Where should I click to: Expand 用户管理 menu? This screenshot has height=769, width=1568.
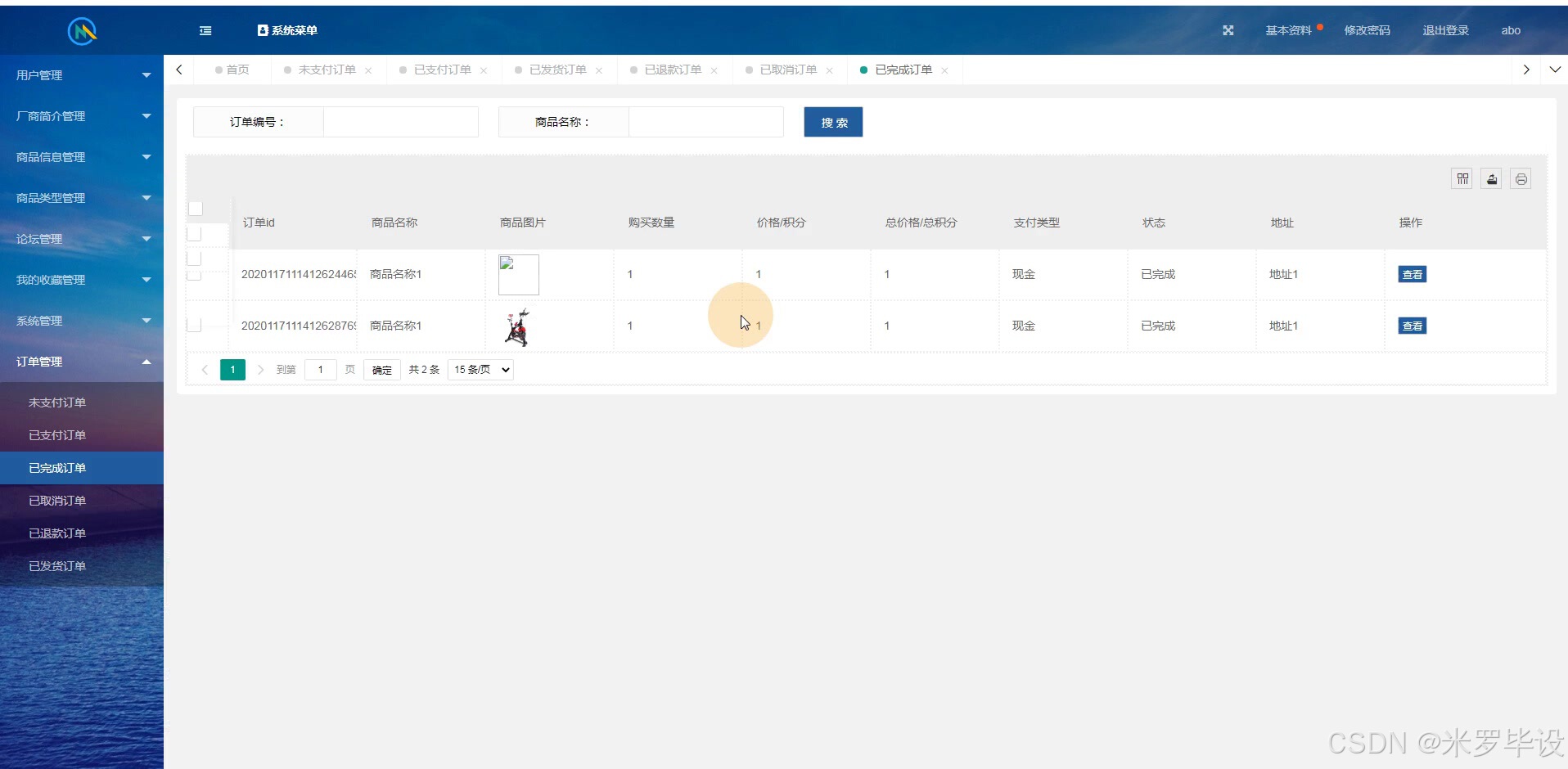point(82,75)
